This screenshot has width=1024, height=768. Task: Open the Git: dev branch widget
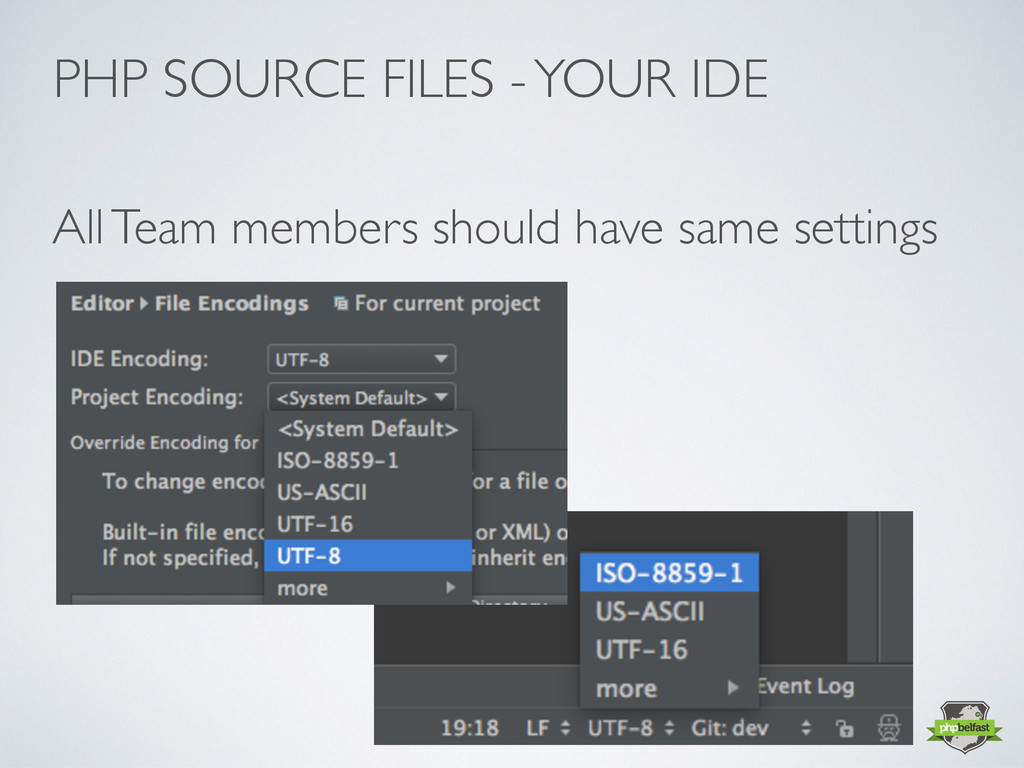click(x=751, y=728)
